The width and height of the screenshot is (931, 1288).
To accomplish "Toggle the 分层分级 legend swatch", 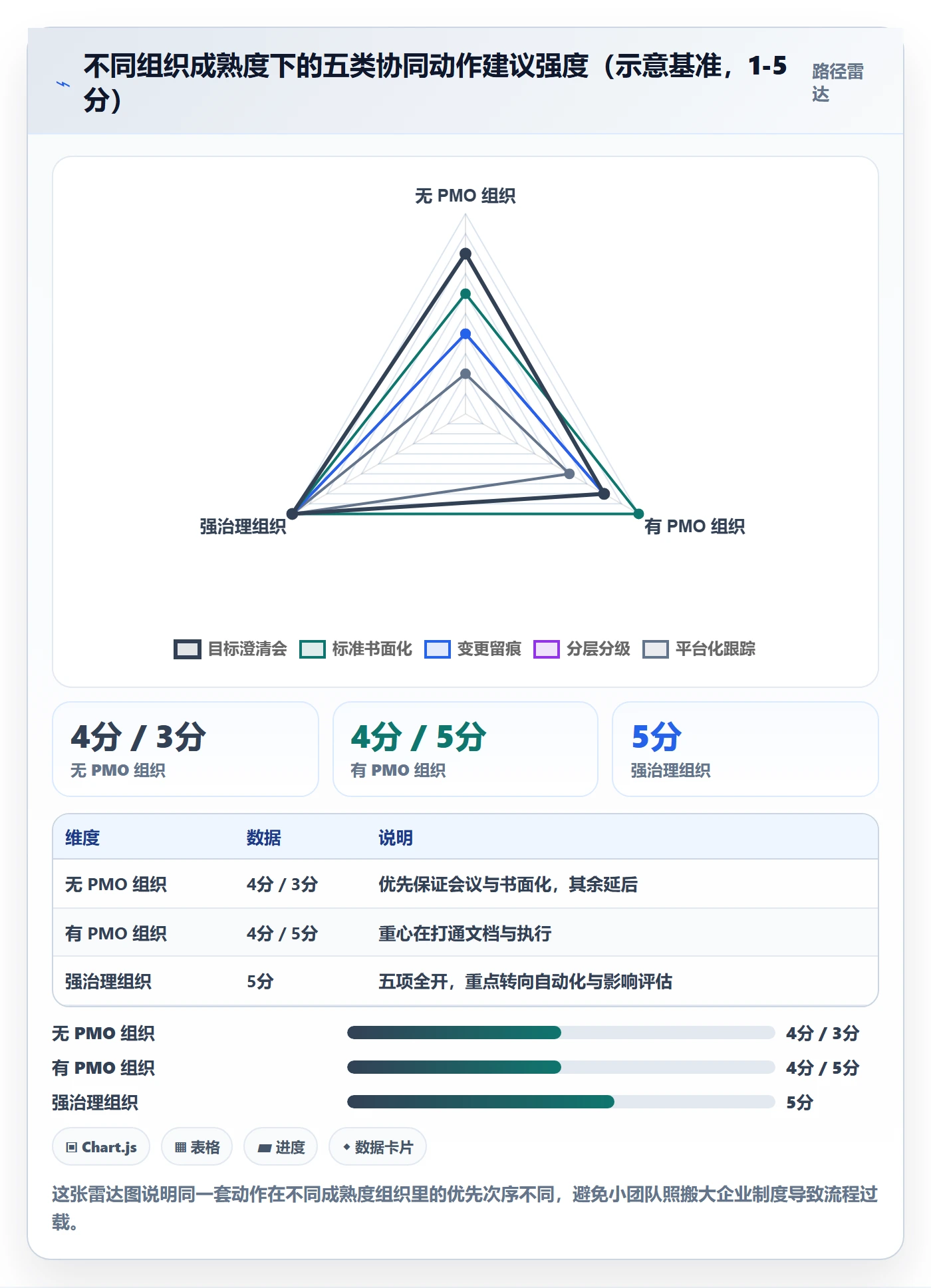I will point(546,649).
